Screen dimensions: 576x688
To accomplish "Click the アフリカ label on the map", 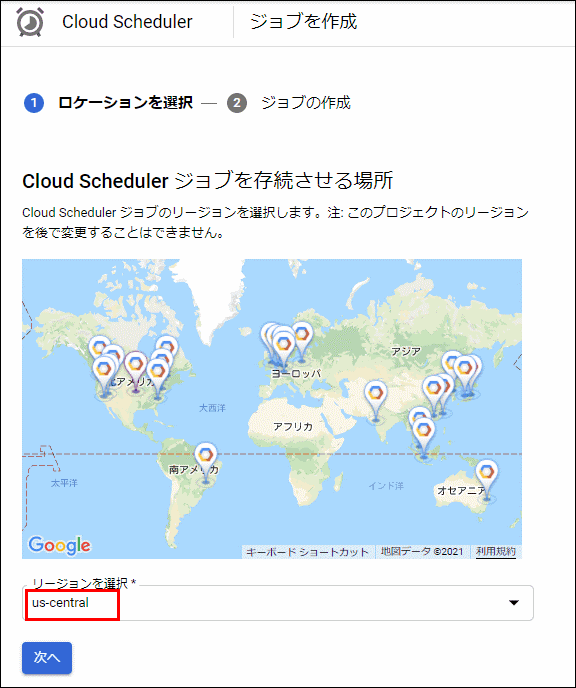I will (x=293, y=426).
